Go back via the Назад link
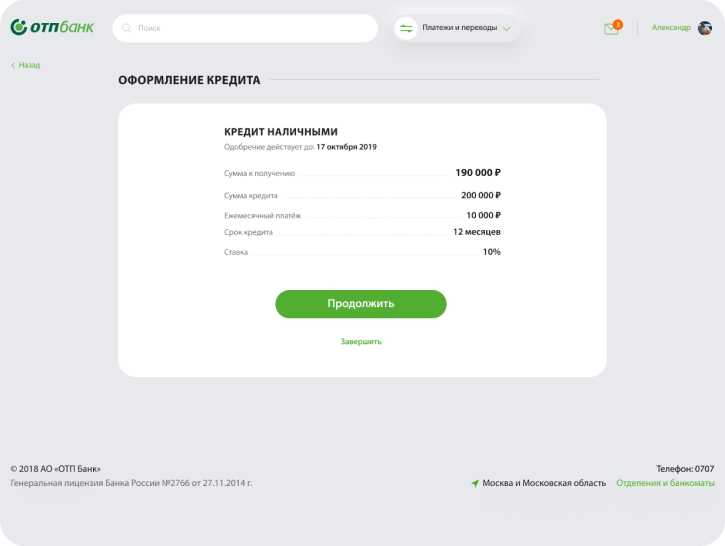725x546 pixels. pos(29,65)
